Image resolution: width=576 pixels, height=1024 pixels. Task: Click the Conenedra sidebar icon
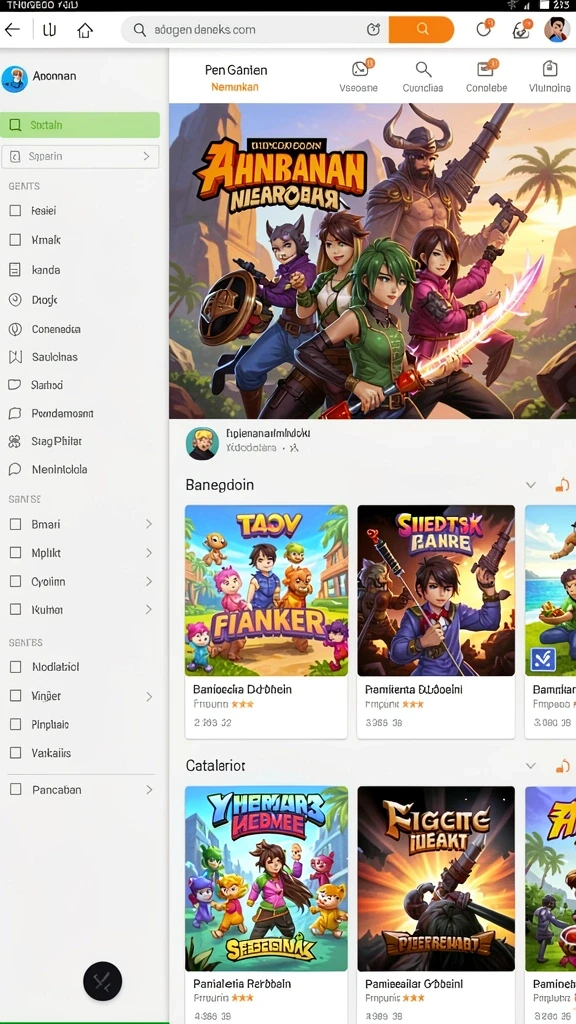coord(15,329)
